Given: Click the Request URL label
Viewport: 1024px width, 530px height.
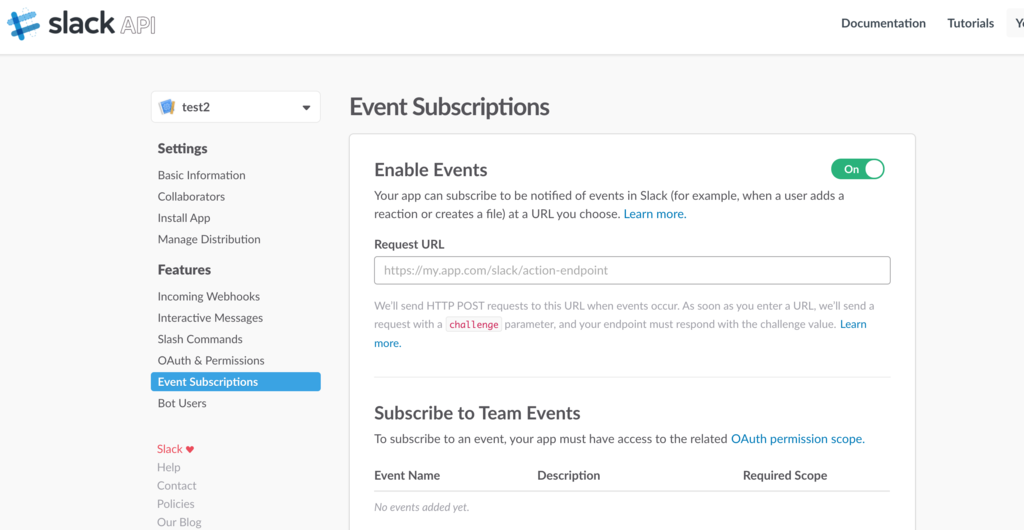Looking at the screenshot, I should click(409, 245).
